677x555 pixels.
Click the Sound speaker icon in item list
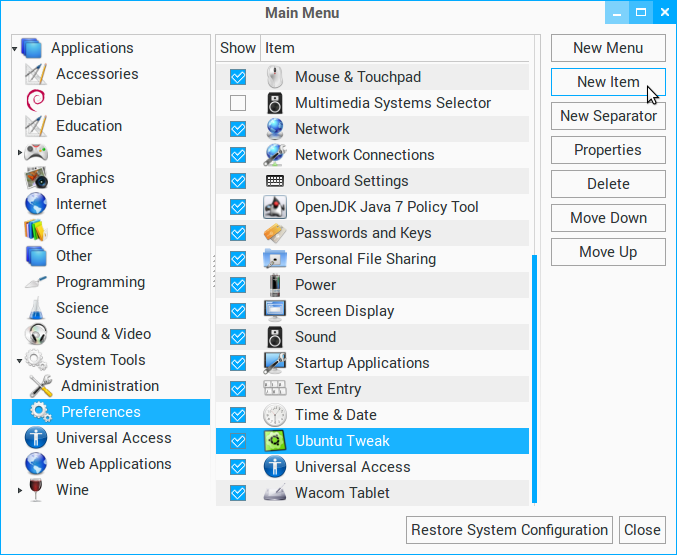(275, 337)
